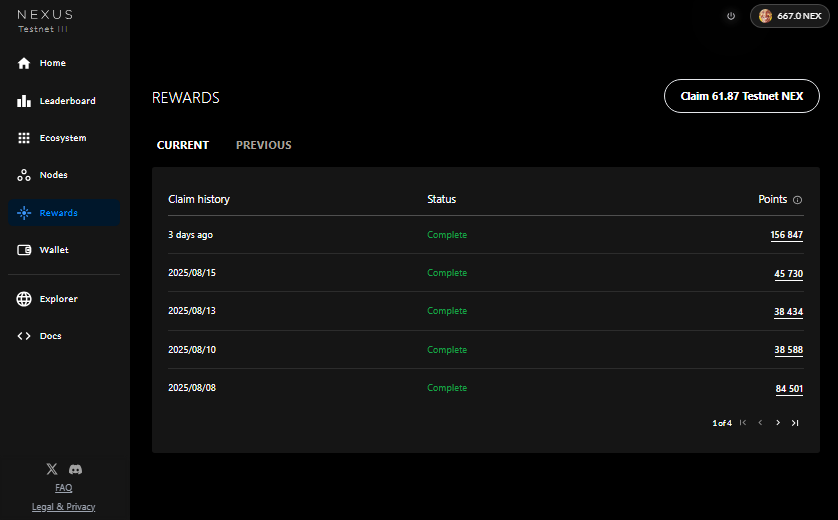The height and width of the screenshot is (520, 838).
Task: Click the 2025/08/10 claim date
Action: coord(192,350)
